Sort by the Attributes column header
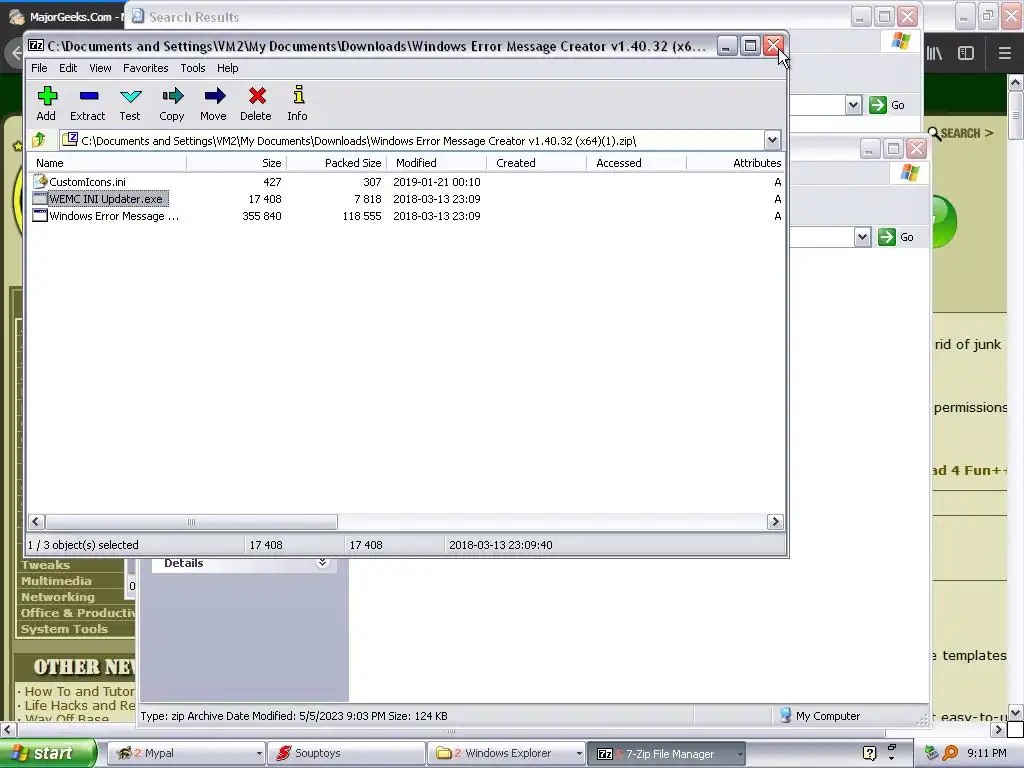 (735, 163)
